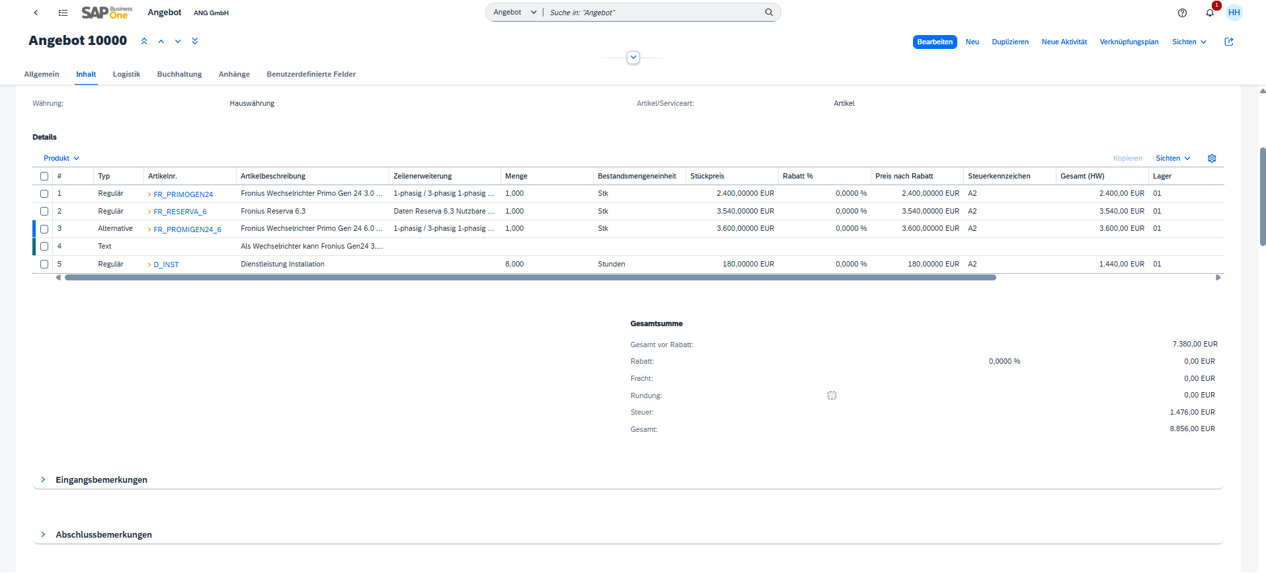This screenshot has height=573, width=1266.
Task: Tick checkbox for row 1 FR_PRIMOGEN24
Action: [x=44, y=194]
